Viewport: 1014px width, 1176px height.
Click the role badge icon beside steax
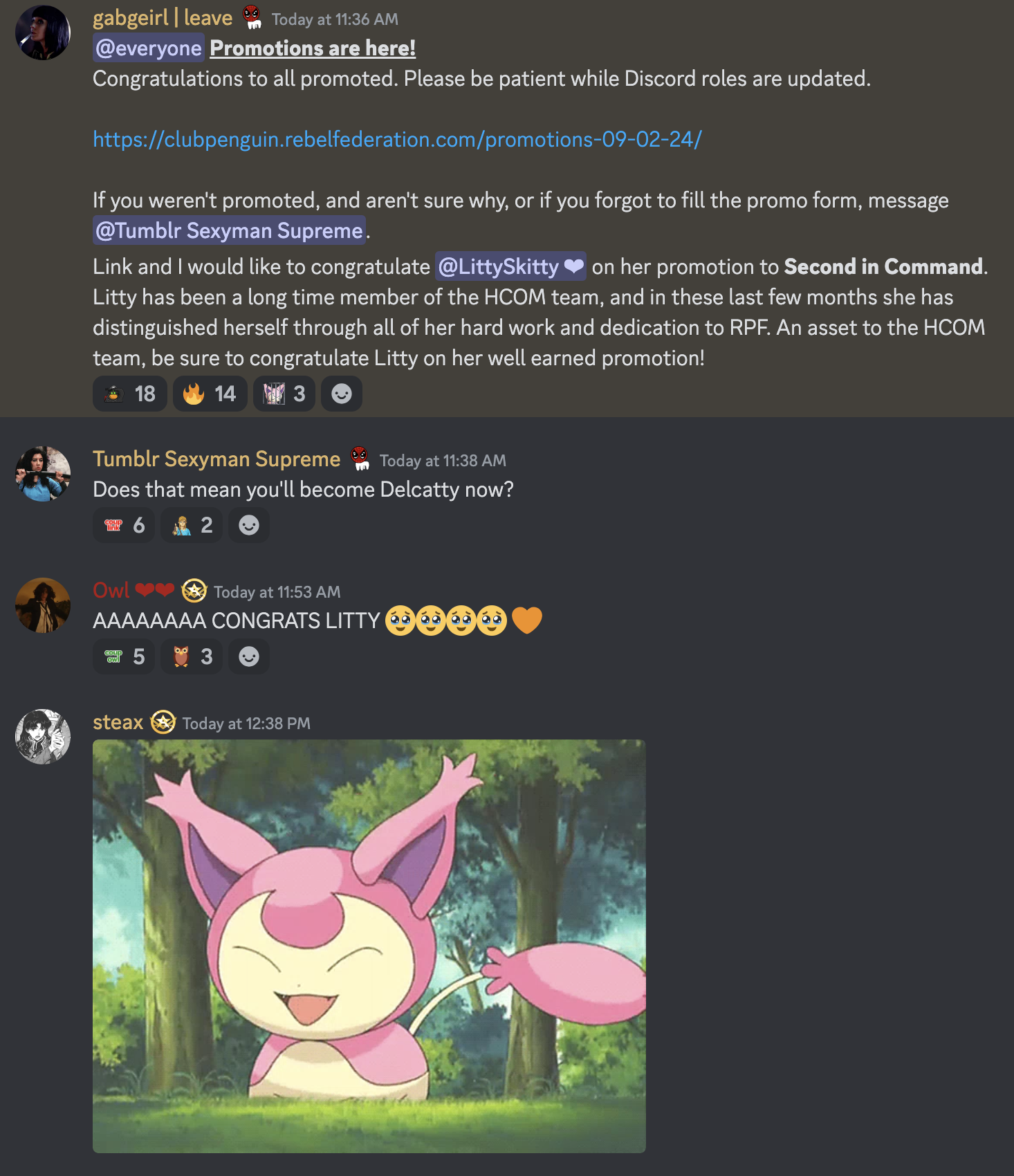(x=163, y=722)
